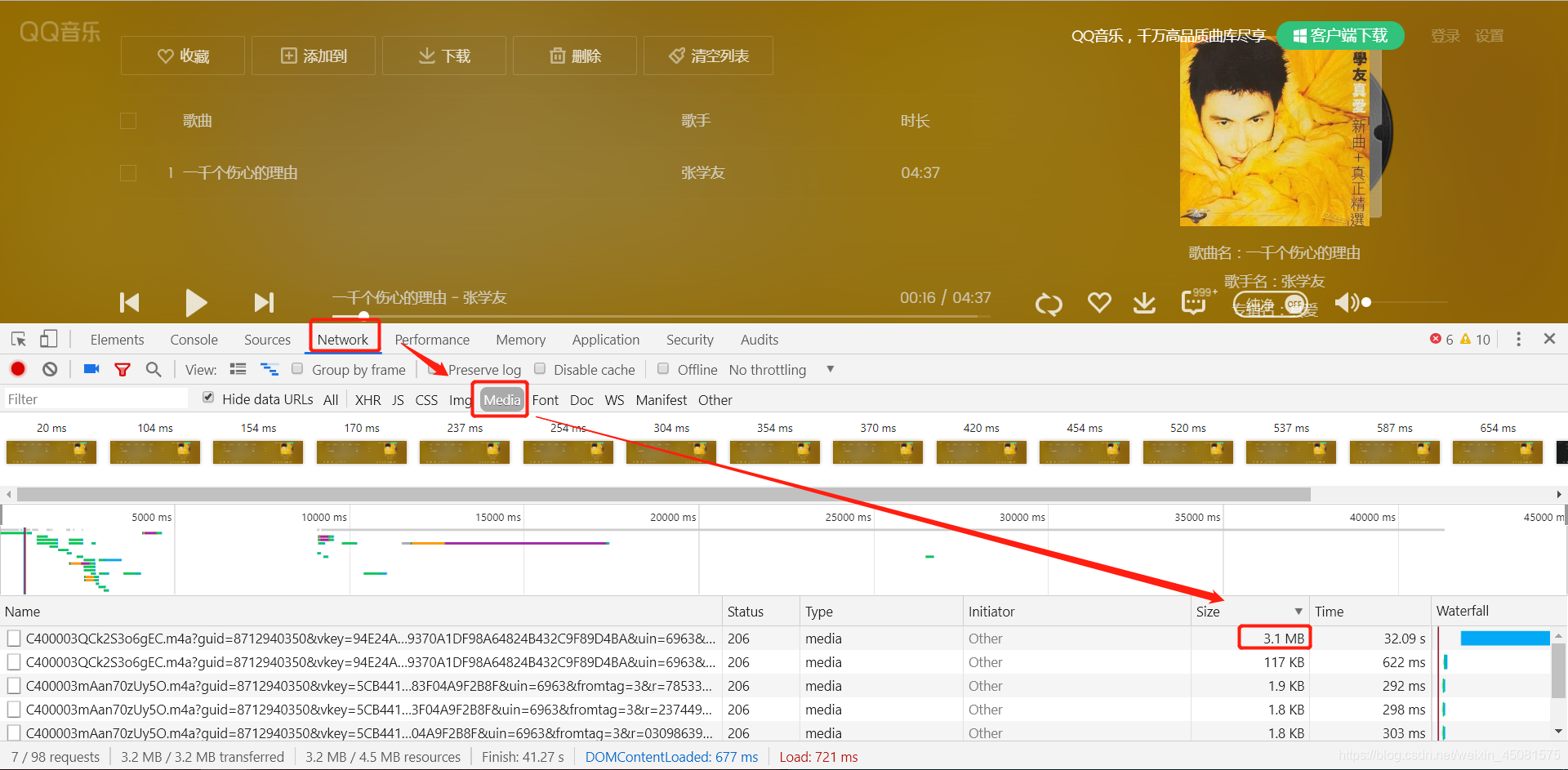
Task: Start playback with the play button
Action: (195, 303)
